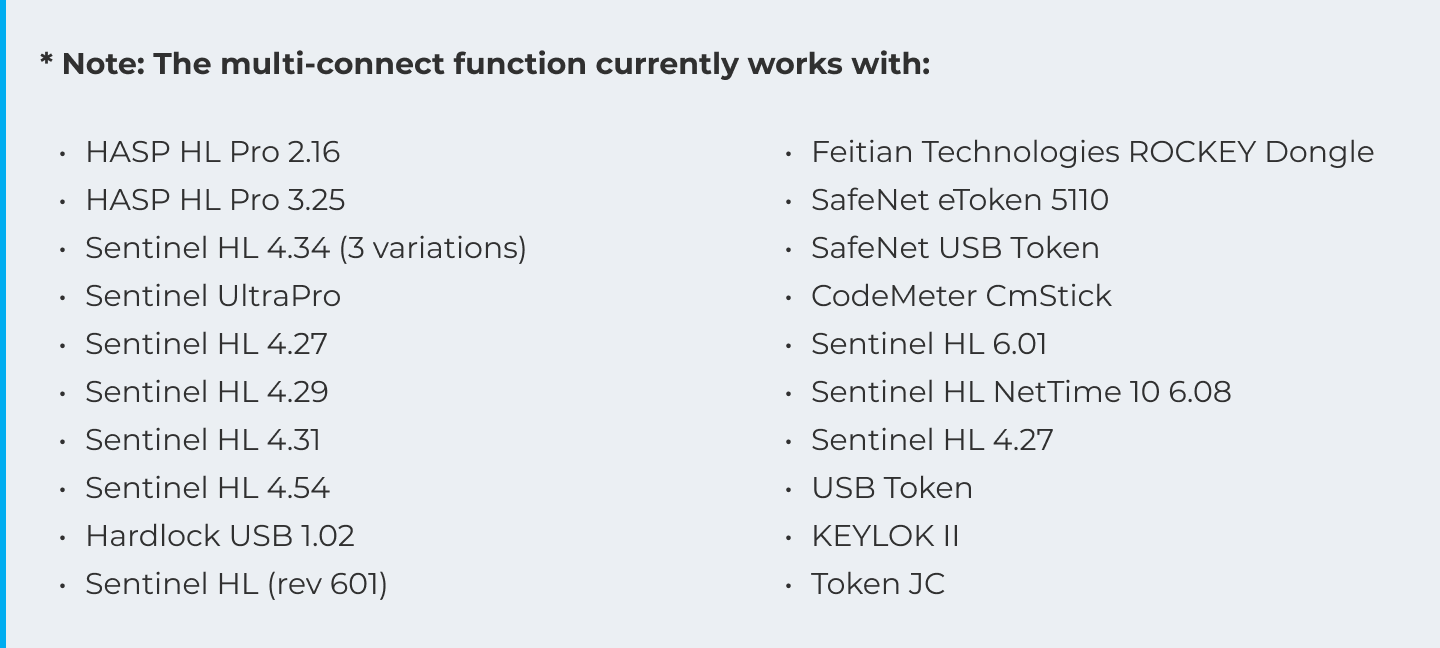Select the HASP HL Pro 3.25 entry
The image size is (1440, 648).
tap(215, 200)
